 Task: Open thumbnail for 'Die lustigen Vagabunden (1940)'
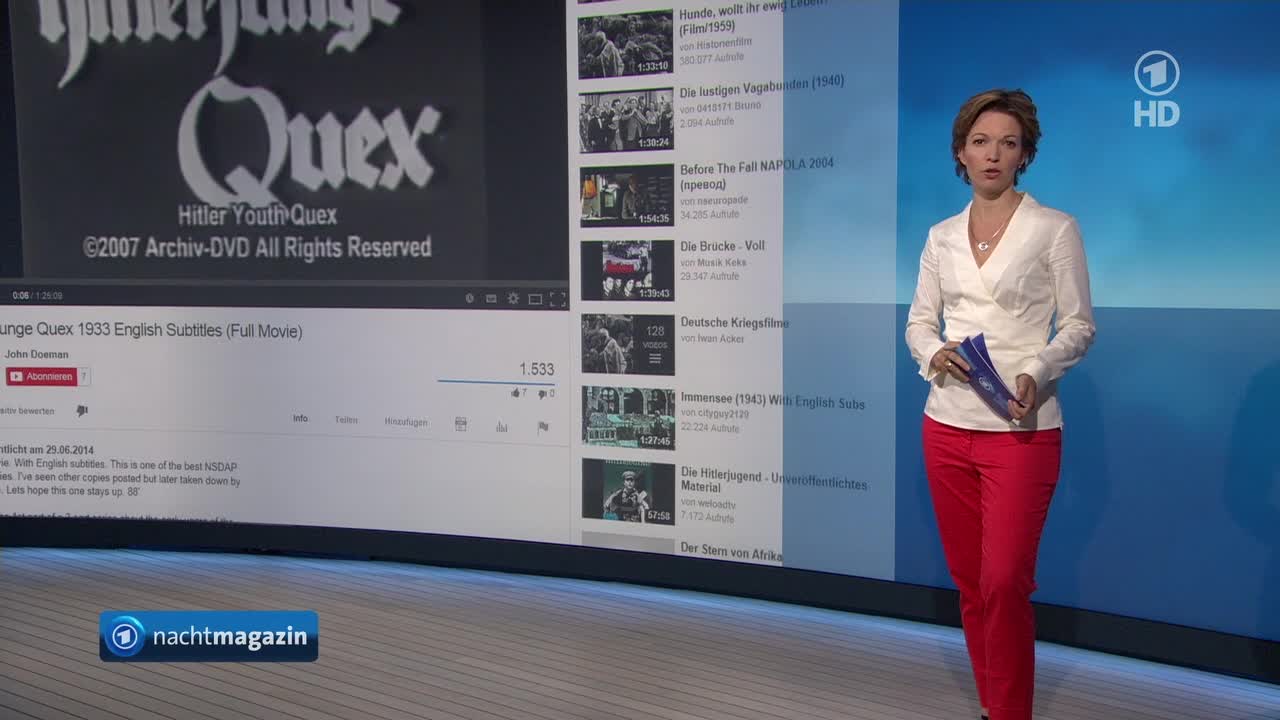tap(626, 120)
